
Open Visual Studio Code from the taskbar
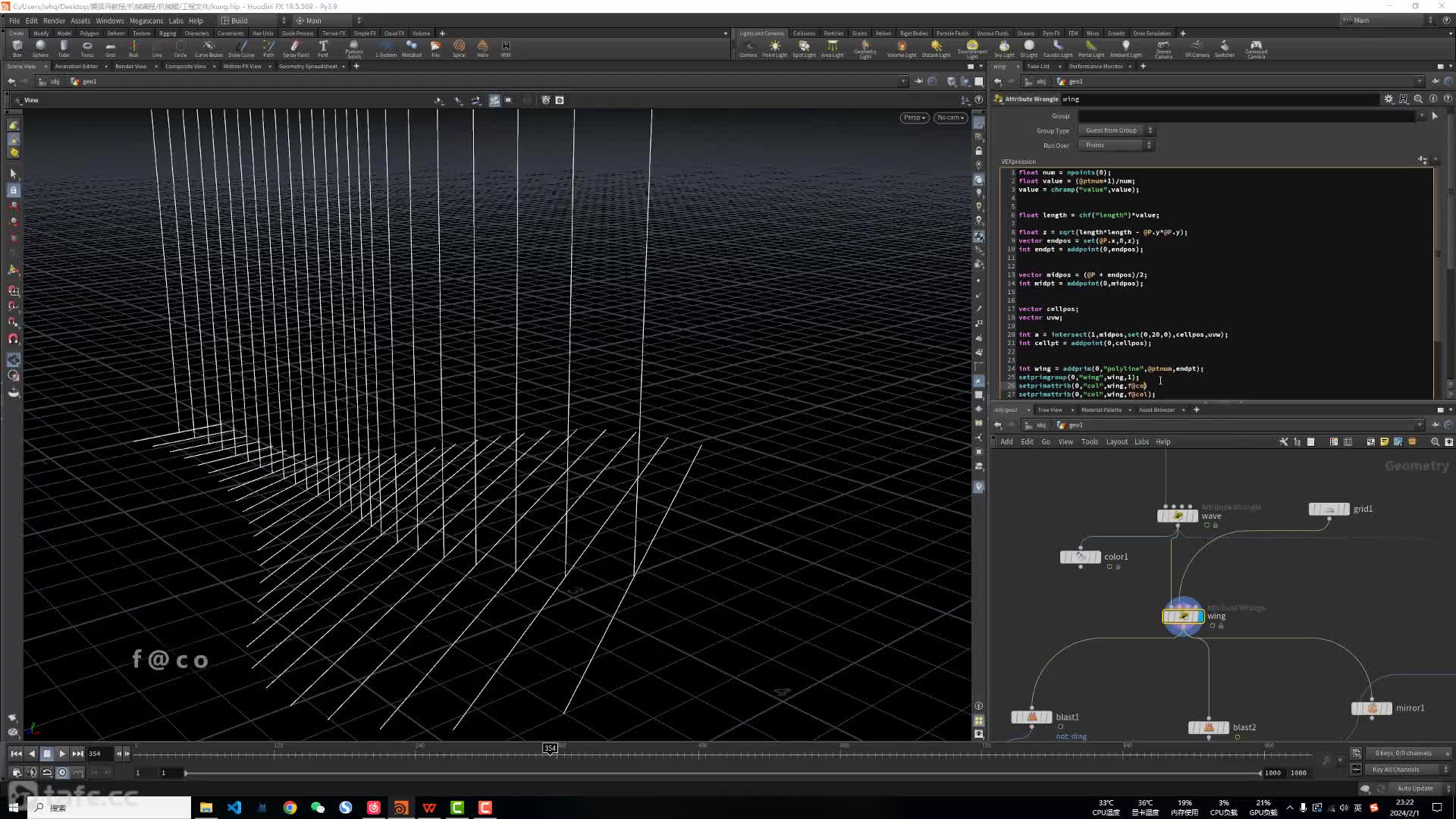coord(234,808)
